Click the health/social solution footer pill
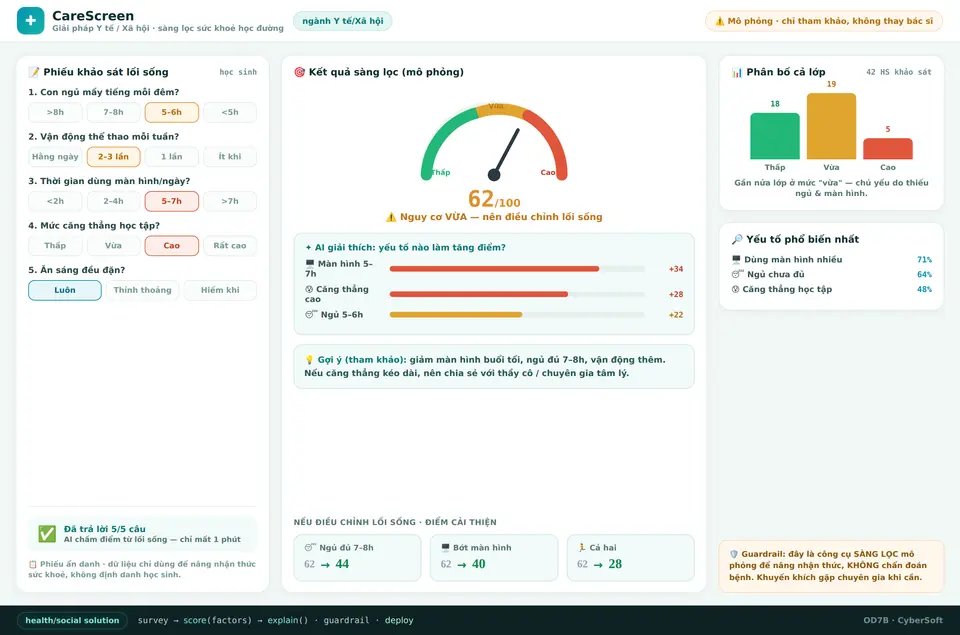Image resolution: width=960 pixels, height=635 pixels. coord(72,620)
